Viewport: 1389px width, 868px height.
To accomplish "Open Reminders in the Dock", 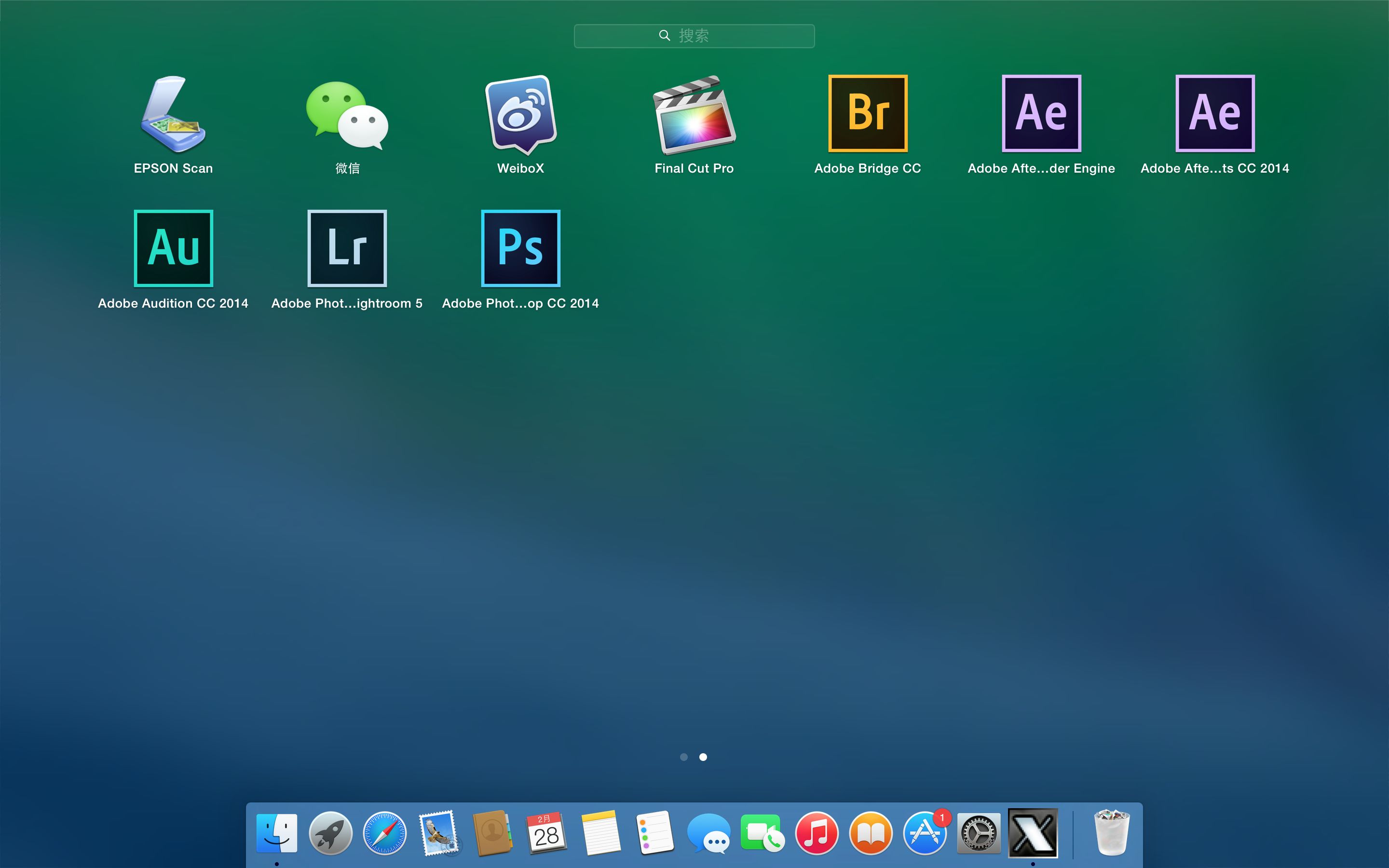I will 655,834.
